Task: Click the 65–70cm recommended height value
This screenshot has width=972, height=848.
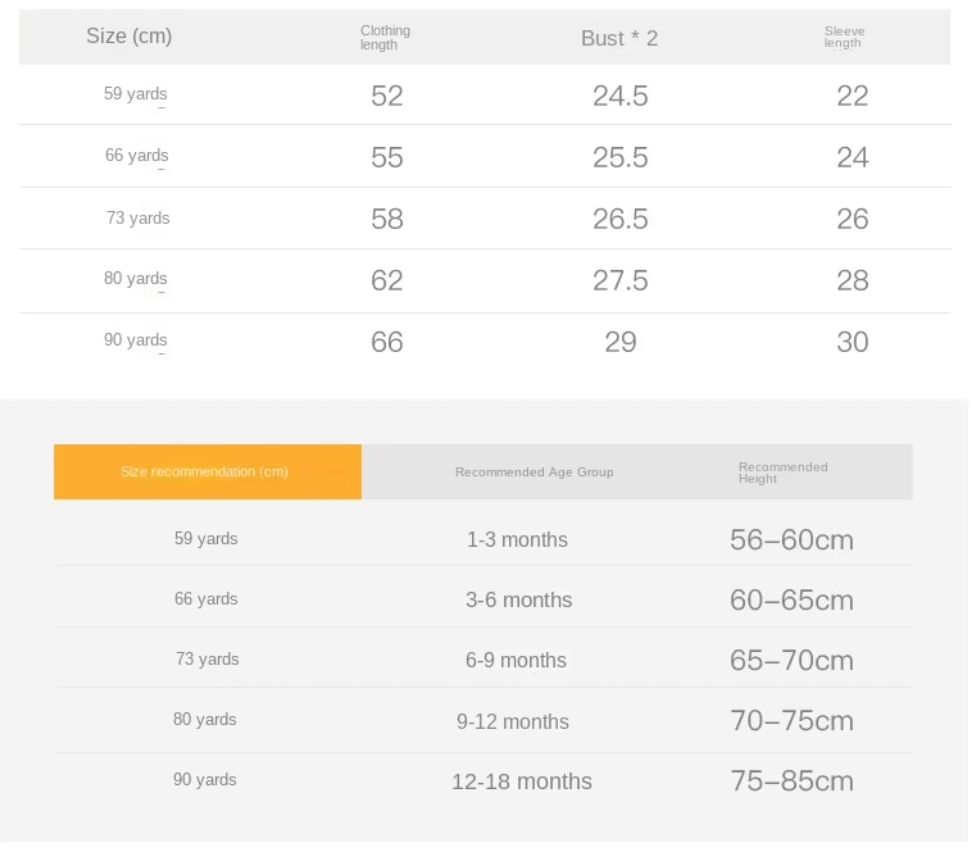Action: pyautogui.click(x=792, y=660)
